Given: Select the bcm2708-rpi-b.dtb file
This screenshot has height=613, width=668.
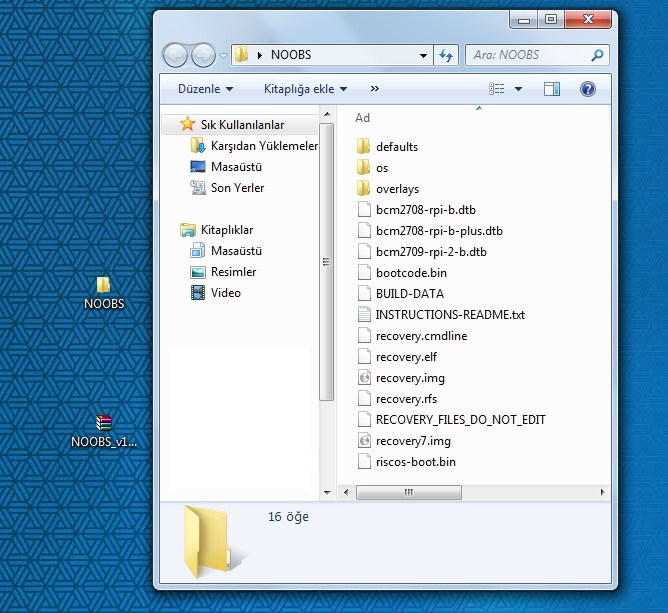Looking at the screenshot, I should [x=416, y=210].
